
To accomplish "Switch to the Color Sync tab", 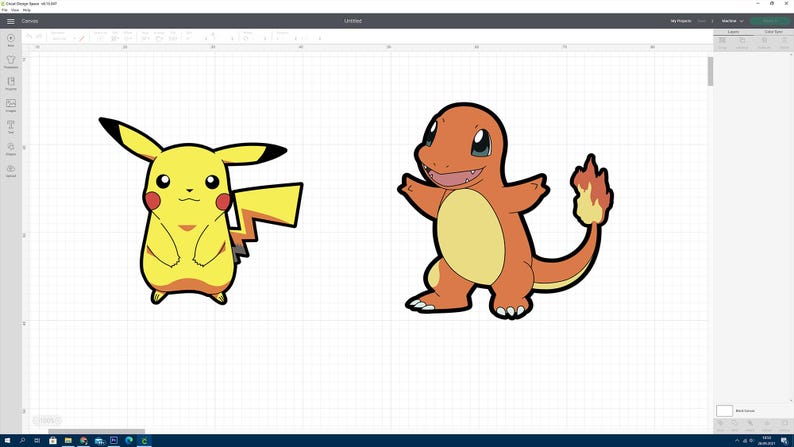I will tap(773, 32).
